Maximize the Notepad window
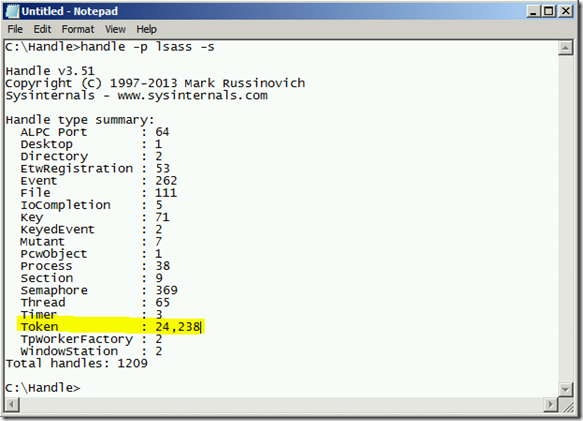The width and height of the screenshot is (583, 421). pyautogui.click(x=549, y=11)
